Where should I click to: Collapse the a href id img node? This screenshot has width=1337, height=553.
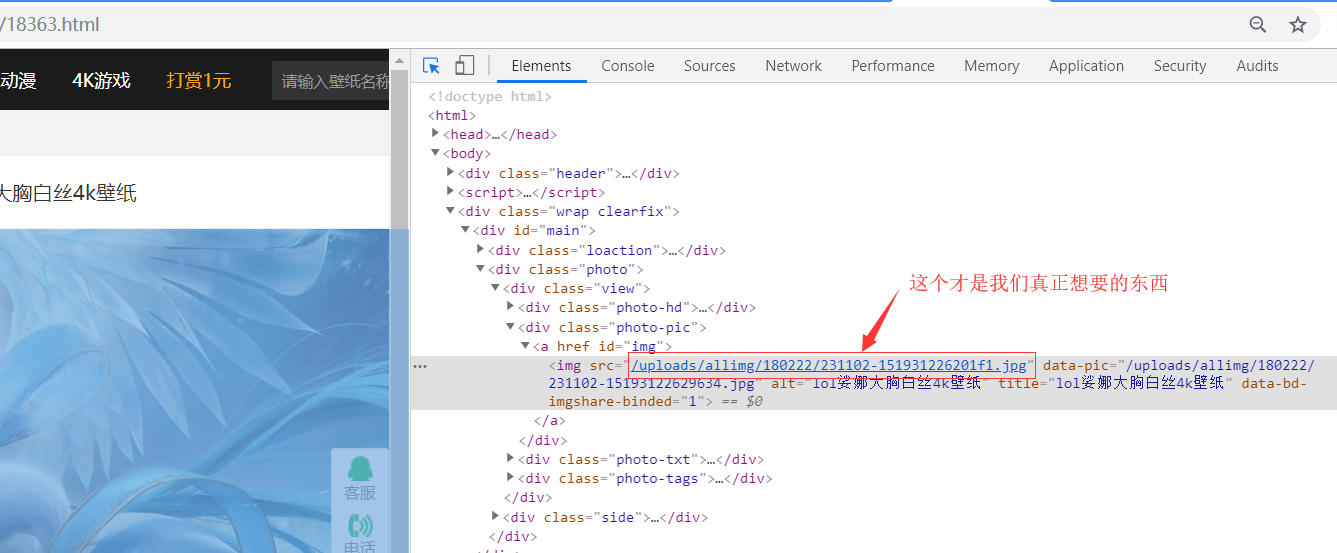[x=525, y=346]
